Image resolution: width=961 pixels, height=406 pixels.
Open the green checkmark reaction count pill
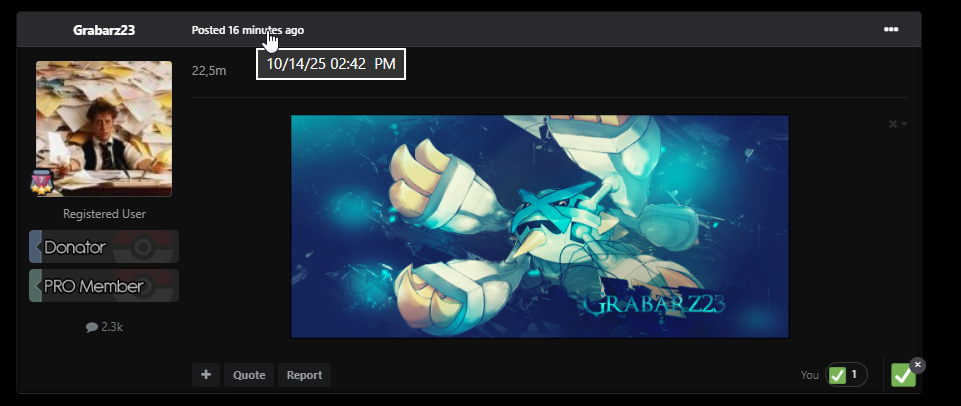point(846,375)
